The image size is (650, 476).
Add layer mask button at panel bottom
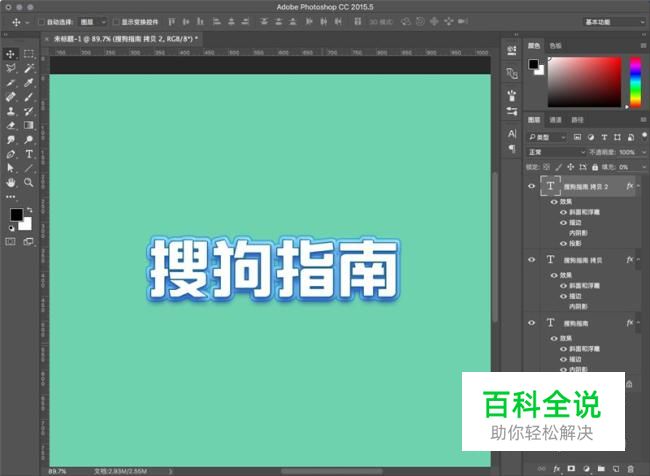pyautogui.click(x=571, y=469)
